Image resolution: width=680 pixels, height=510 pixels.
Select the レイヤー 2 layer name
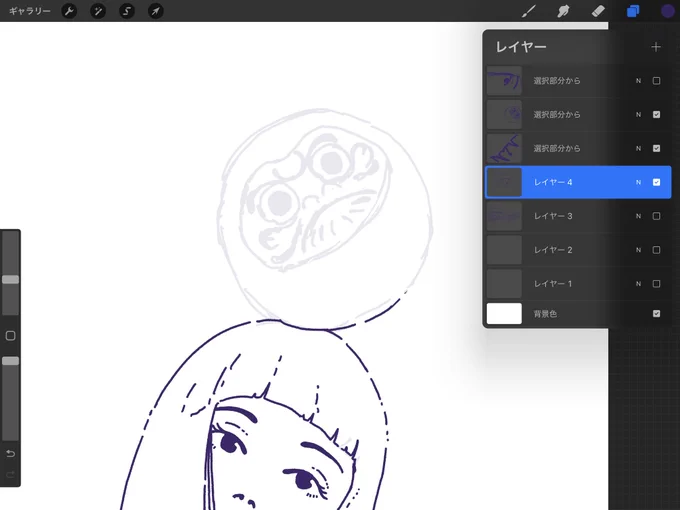pyautogui.click(x=553, y=250)
